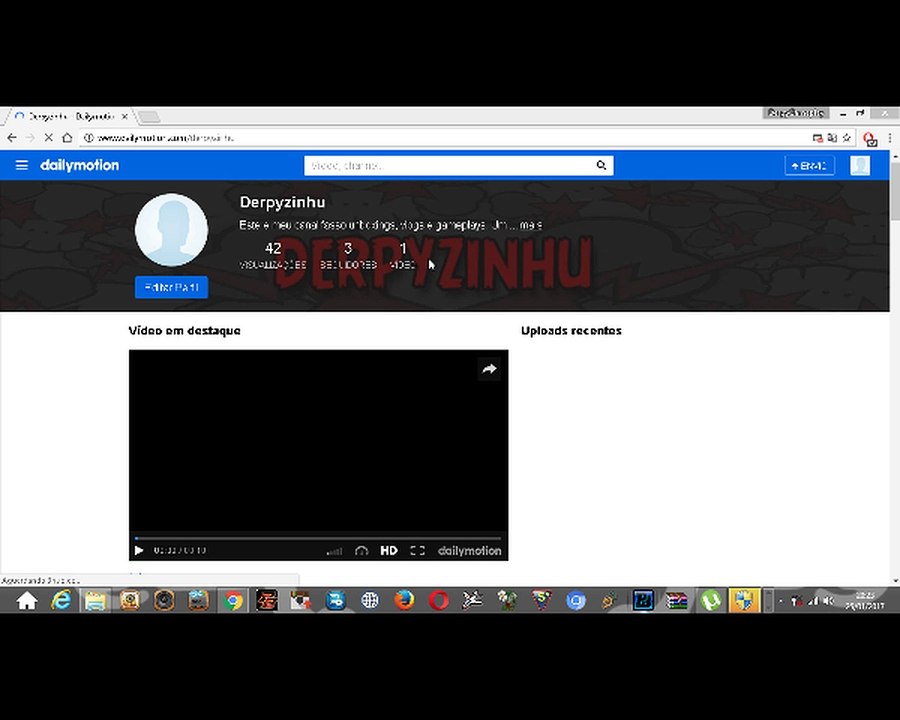Open the browser home page
This screenshot has width=900, height=720.
click(67, 138)
